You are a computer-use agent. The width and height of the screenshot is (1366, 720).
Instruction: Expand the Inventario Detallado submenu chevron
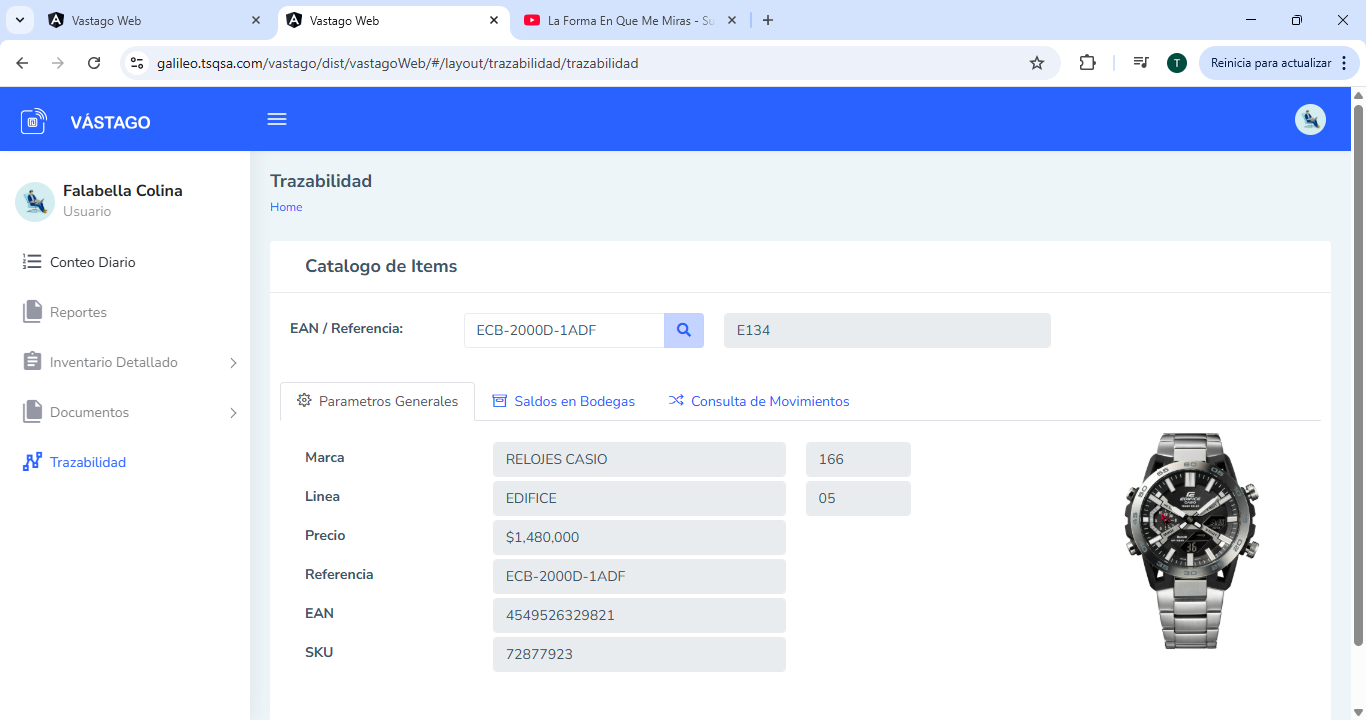233,362
